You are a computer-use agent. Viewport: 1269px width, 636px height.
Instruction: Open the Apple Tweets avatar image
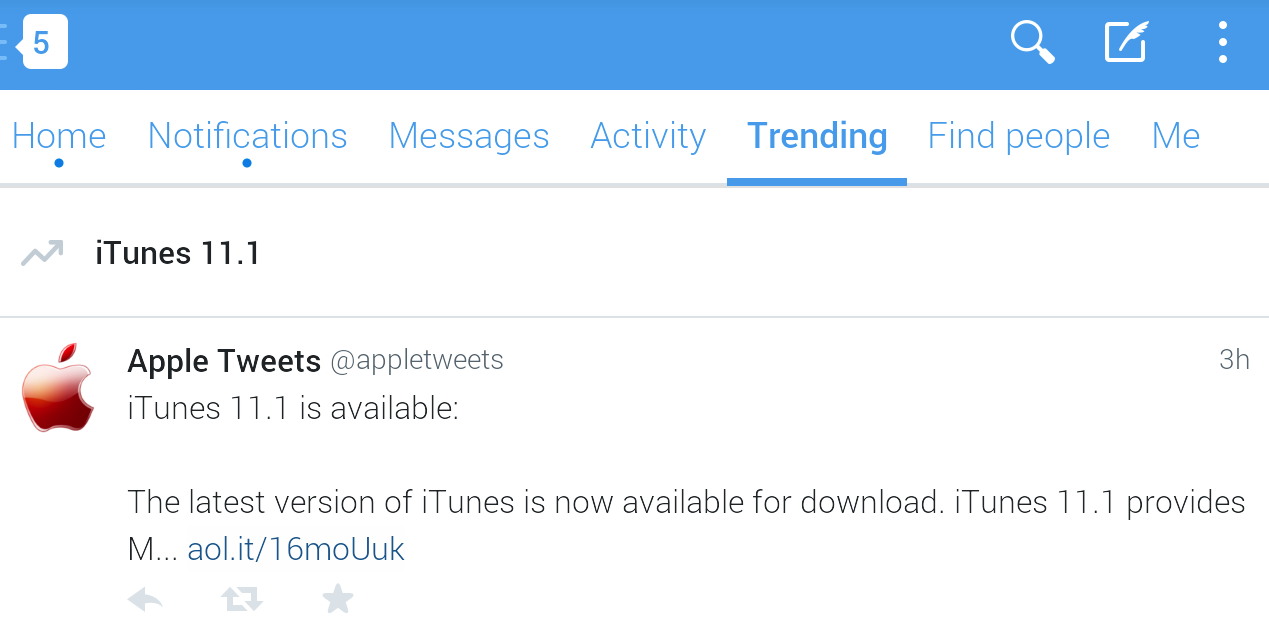58,388
